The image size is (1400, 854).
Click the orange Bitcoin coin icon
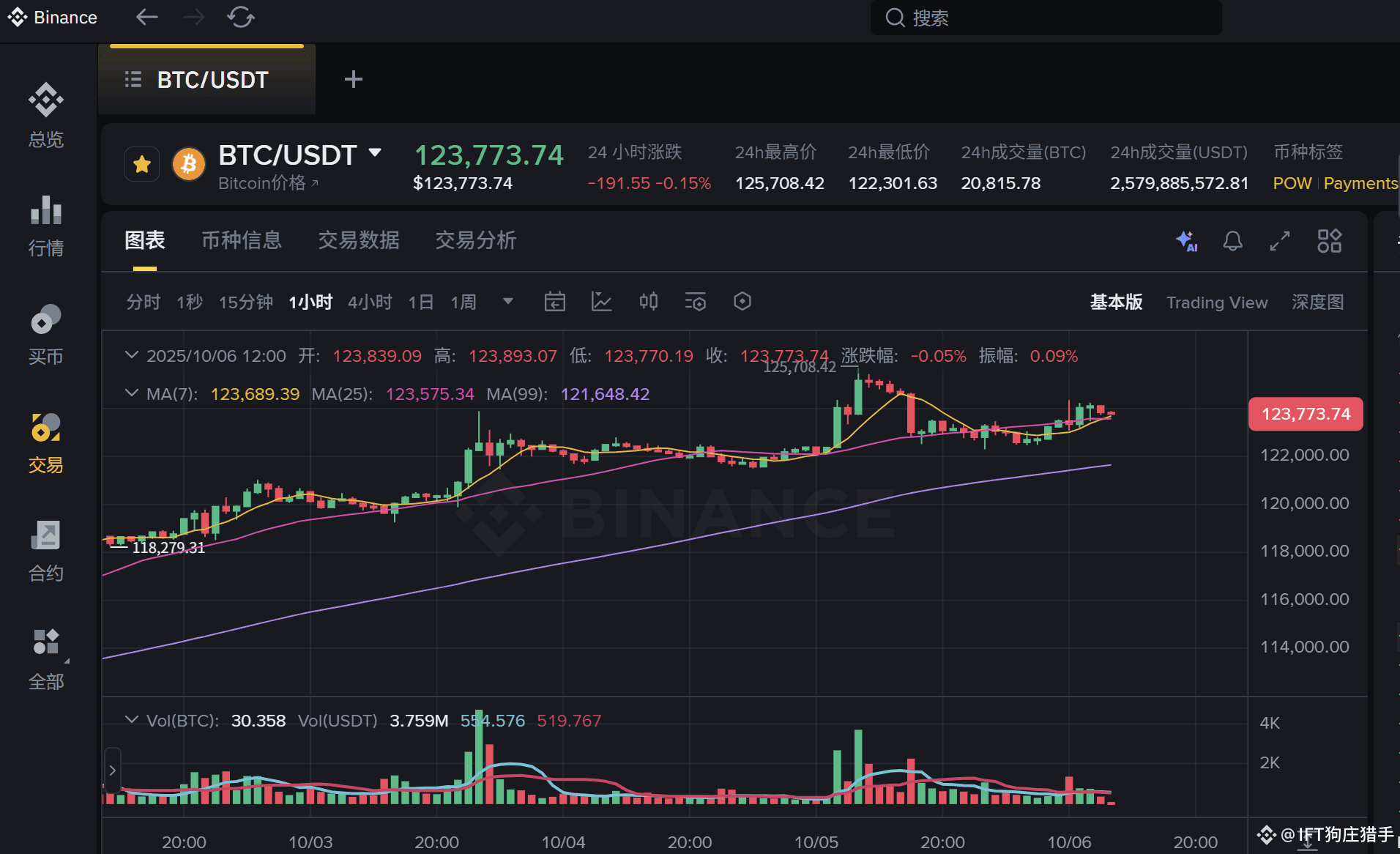(188, 164)
